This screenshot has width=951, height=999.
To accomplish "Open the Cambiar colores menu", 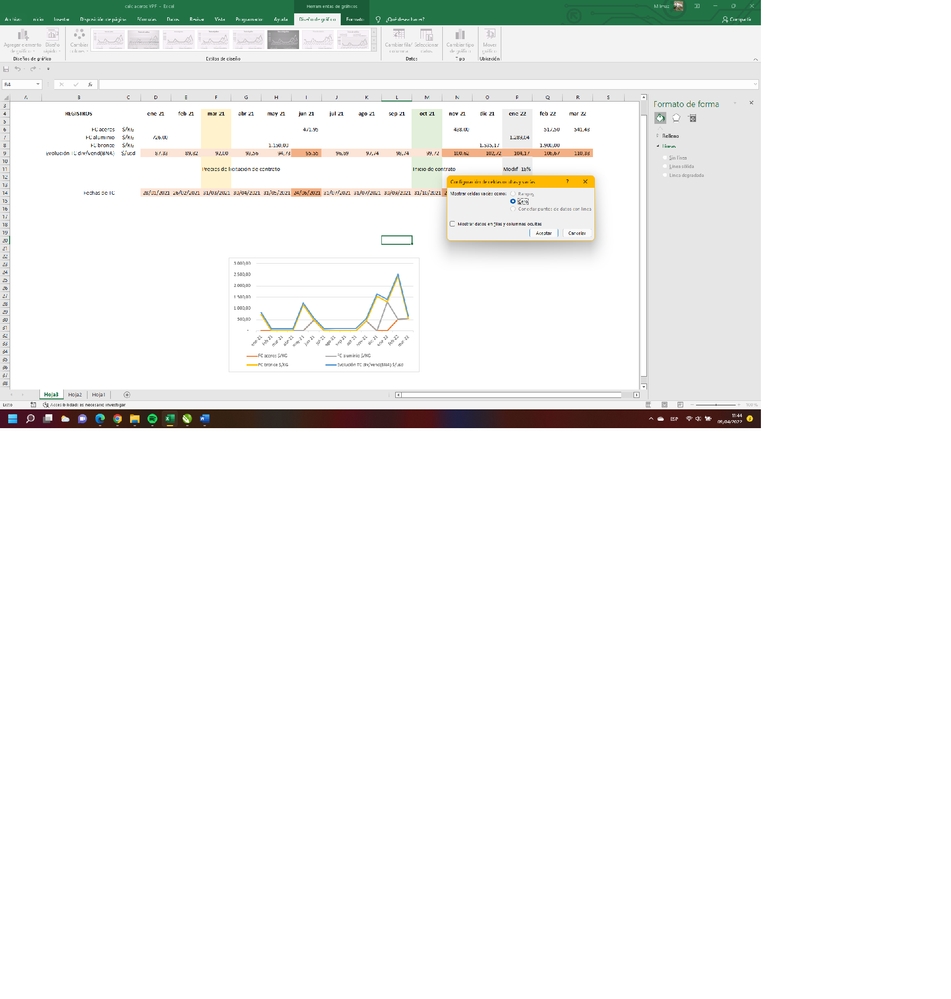I will tap(78, 40).
